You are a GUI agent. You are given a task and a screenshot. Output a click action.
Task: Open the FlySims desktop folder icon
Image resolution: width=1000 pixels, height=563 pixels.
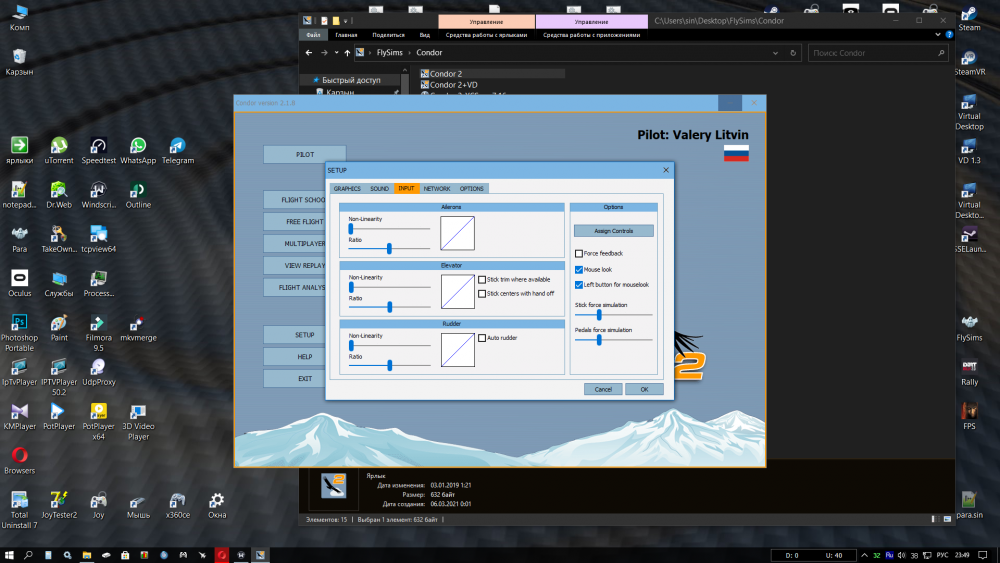point(969,328)
